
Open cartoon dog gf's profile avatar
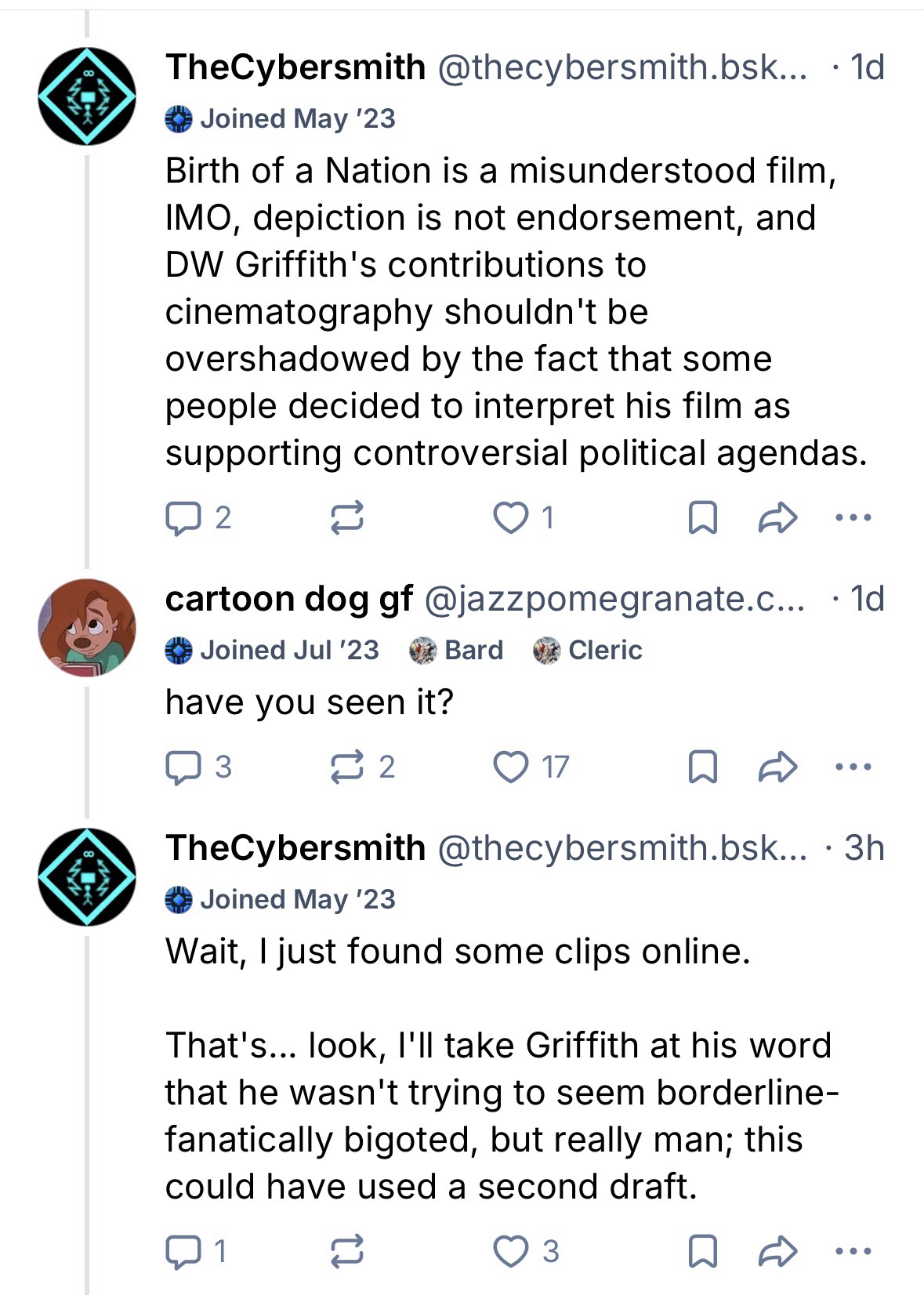[87, 627]
